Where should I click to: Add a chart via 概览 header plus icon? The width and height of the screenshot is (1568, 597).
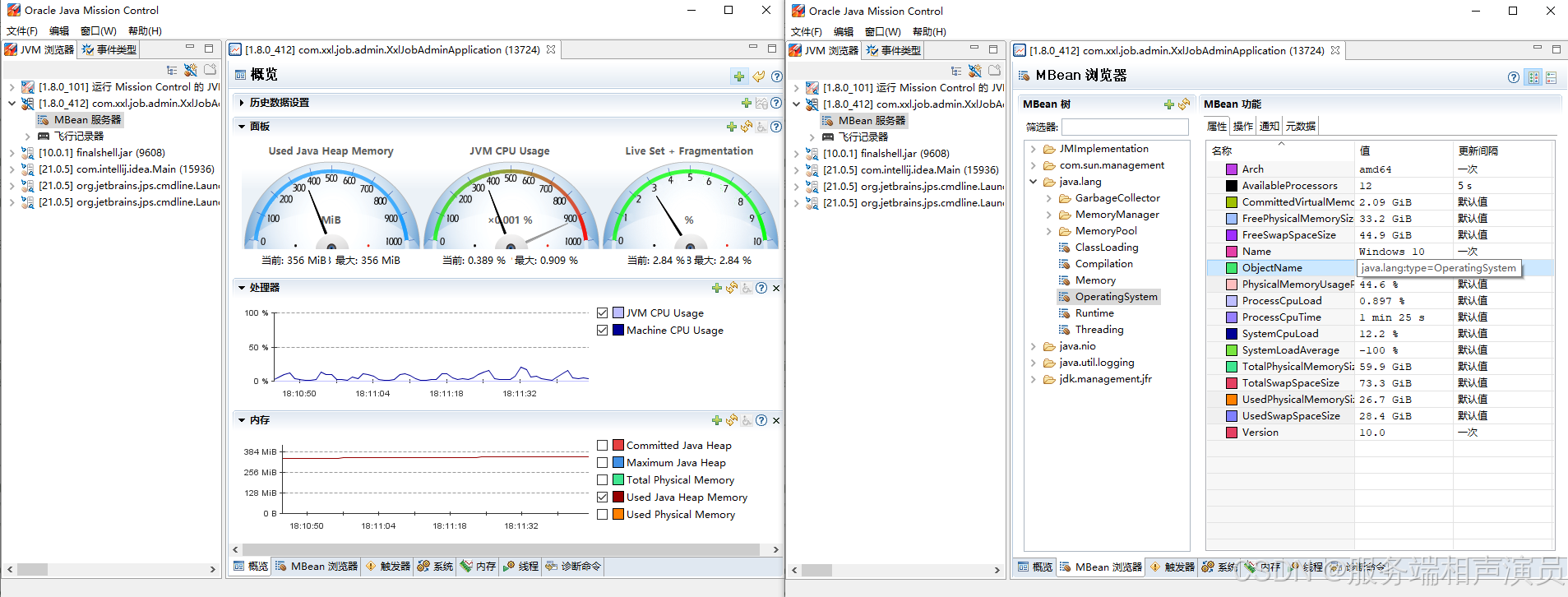point(739,76)
